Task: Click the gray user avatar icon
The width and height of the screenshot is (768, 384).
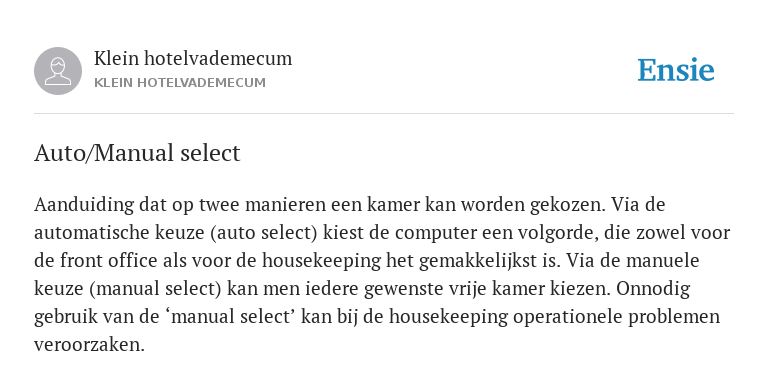Action: coord(58,71)
